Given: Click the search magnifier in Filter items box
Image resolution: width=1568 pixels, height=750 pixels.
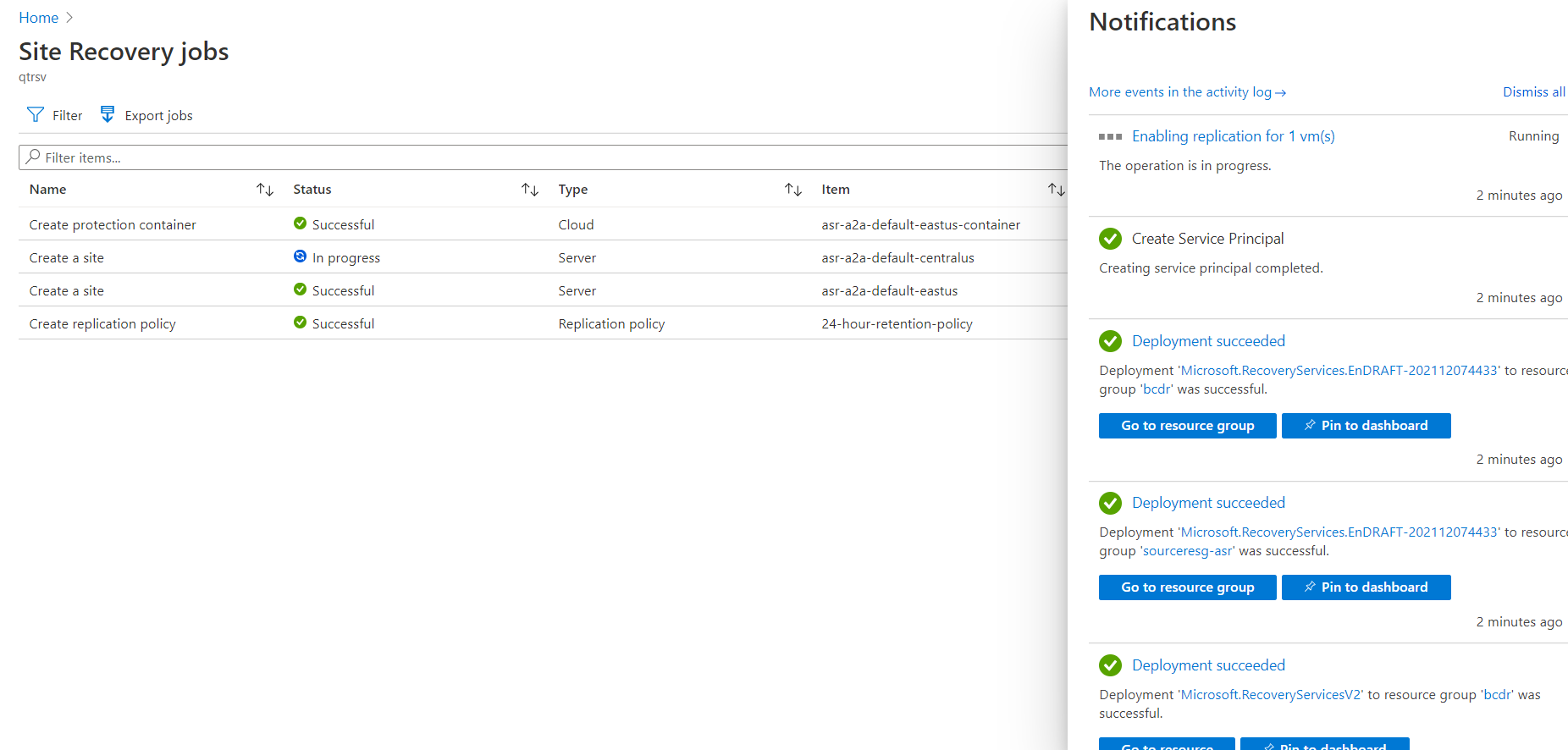Looking at the screenshot, I should coord(33,157).
